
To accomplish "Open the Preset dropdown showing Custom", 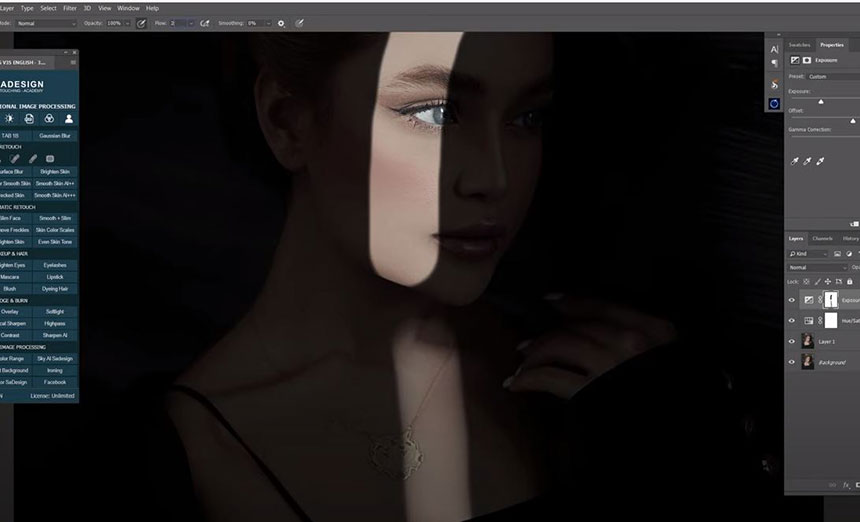I will tap(833, 77).
